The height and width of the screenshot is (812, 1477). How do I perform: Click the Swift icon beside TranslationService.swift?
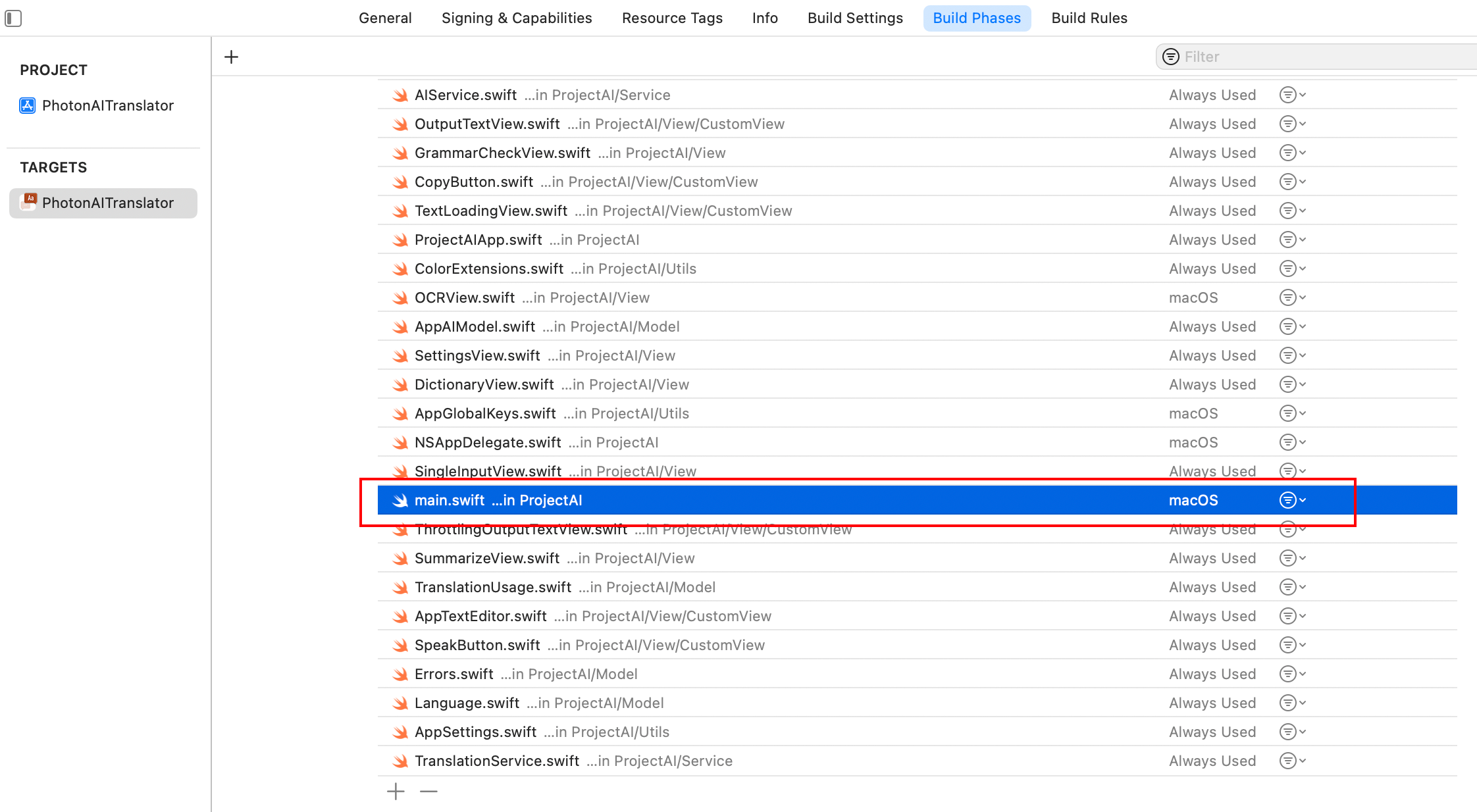pyautogui.click(x=400, y=761)
